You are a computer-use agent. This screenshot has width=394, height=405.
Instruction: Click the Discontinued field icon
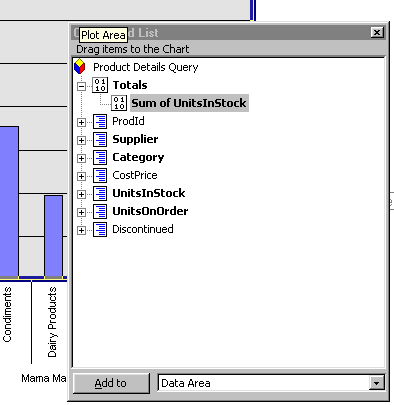100,229
